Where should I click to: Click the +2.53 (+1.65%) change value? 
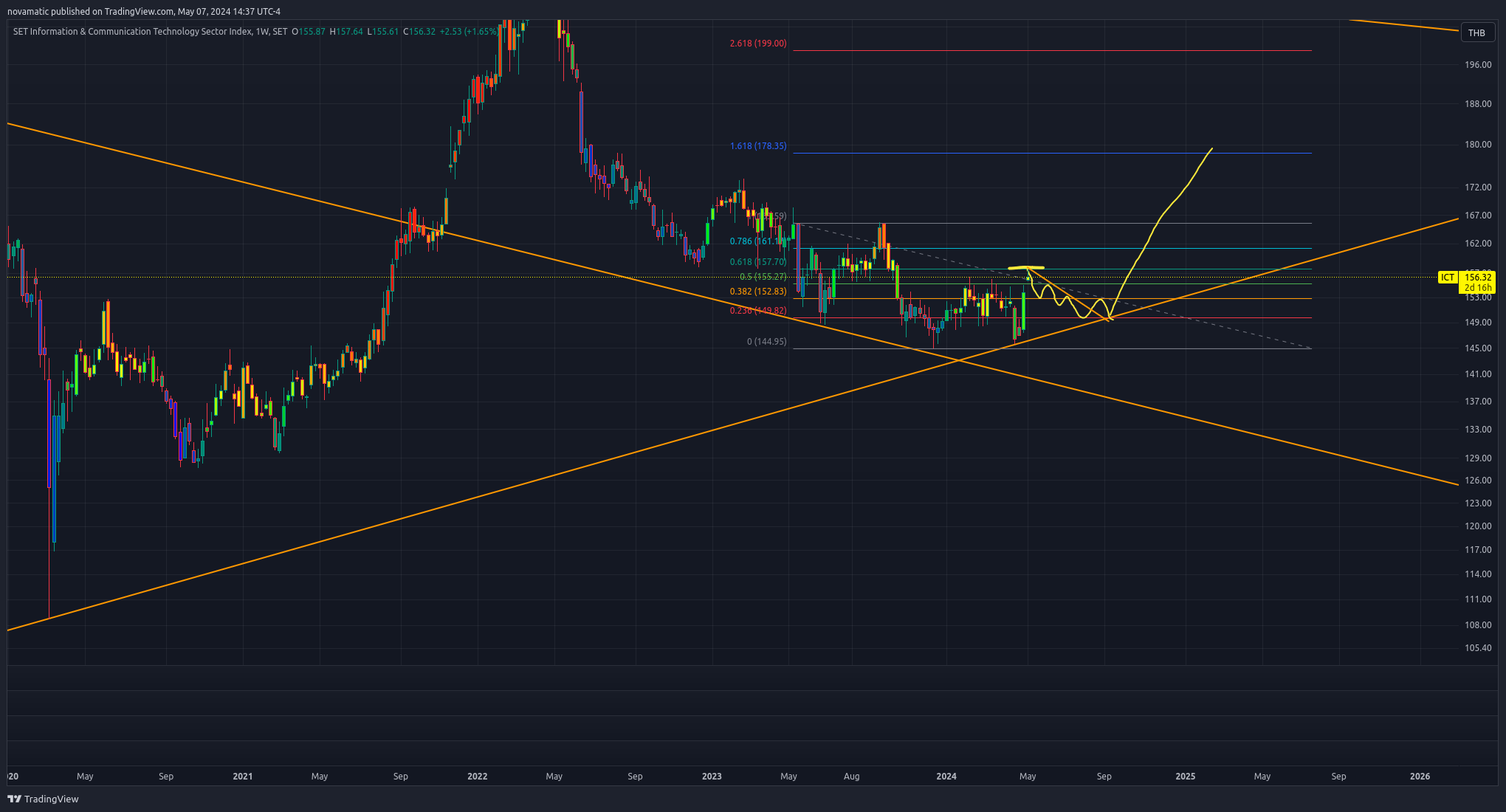pyautogui.click(x=469, y=32)
